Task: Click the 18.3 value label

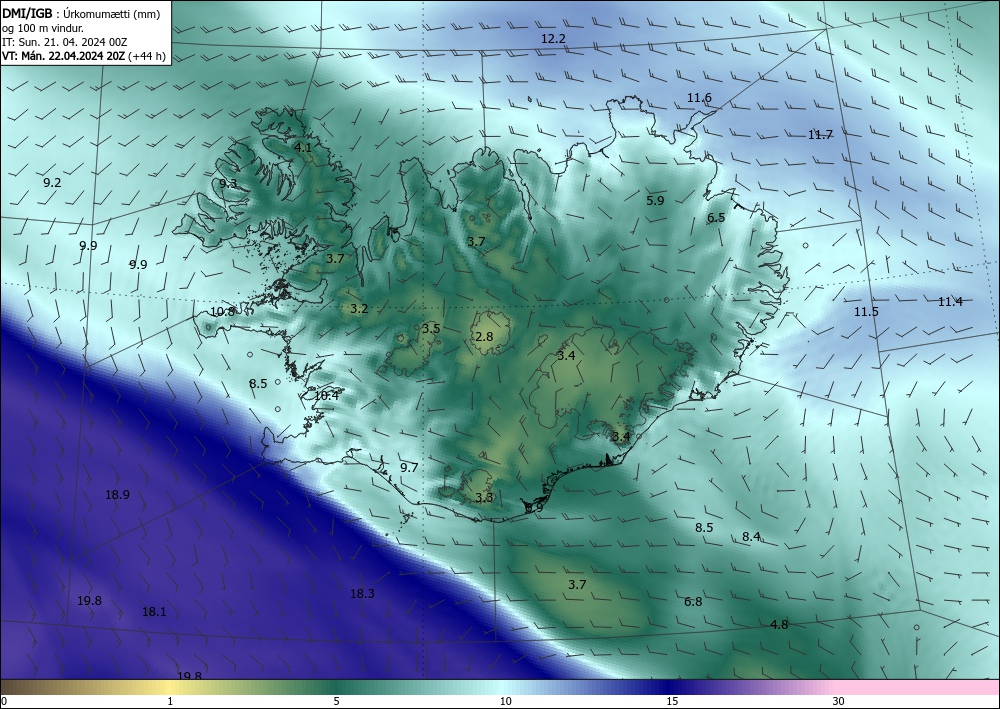Action: tap(362, 594)
